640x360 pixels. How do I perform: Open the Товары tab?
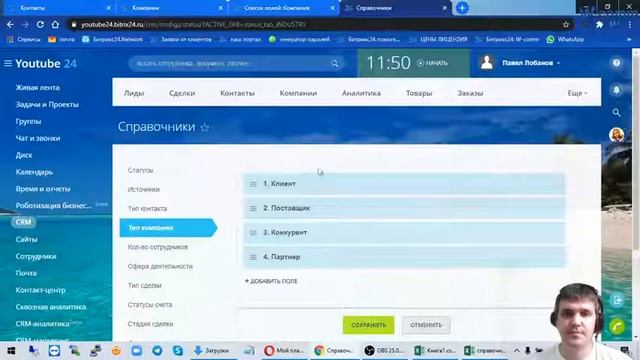(419, 93)
